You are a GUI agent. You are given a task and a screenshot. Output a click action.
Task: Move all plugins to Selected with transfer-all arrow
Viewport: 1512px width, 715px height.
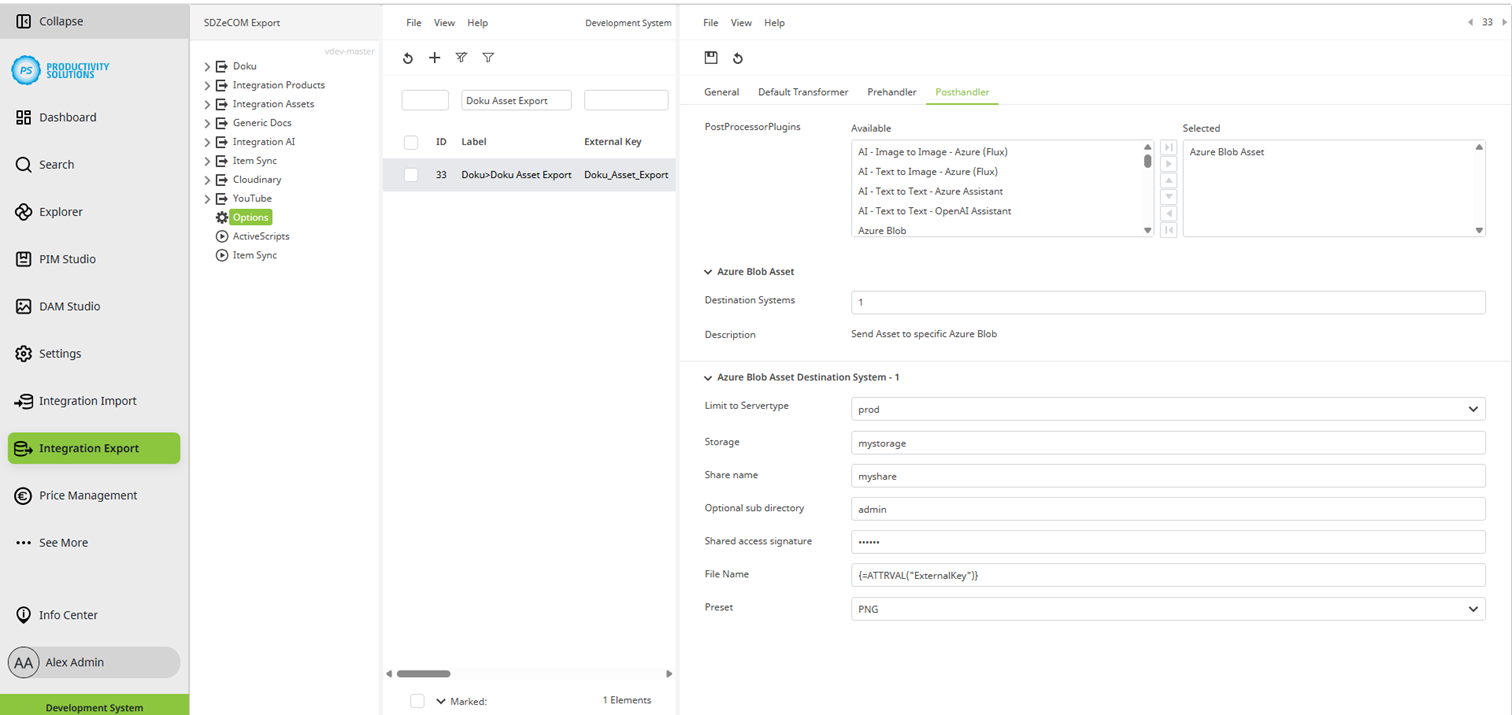pos(1168,147)
